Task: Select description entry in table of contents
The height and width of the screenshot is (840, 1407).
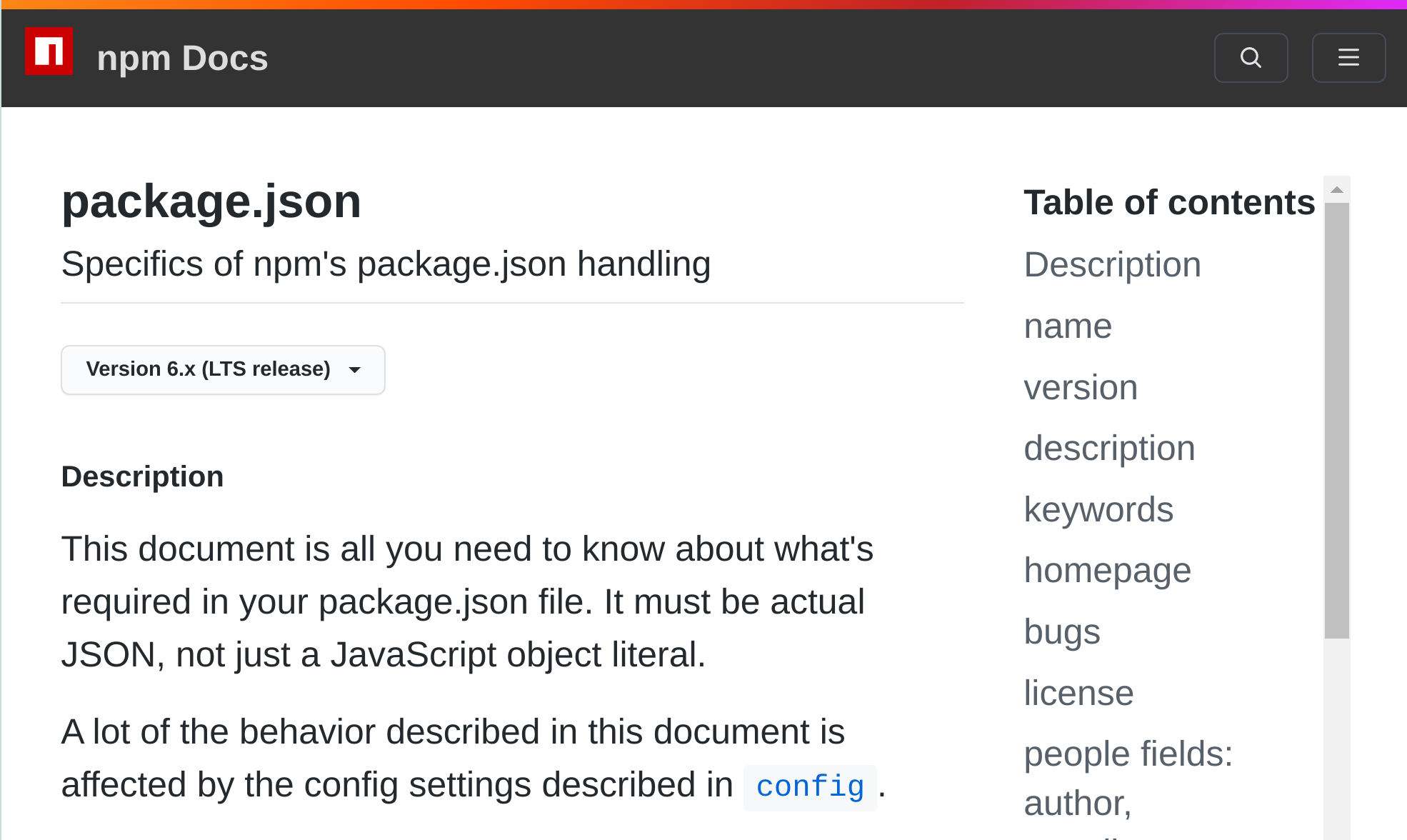Action: [x=1109, y=449]
